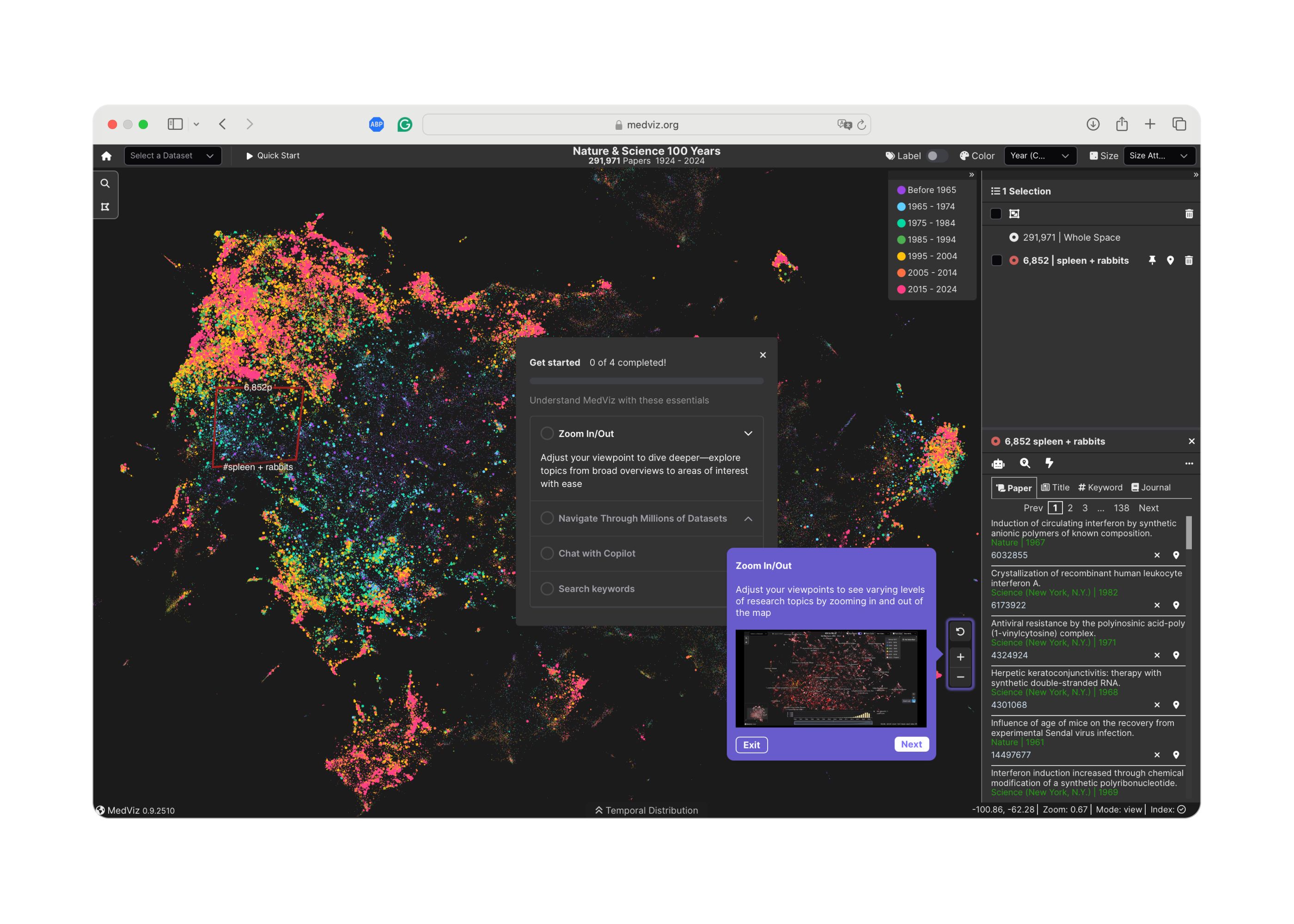Screen dimensions: 1294x924
Task: Collapse the Zoom In/Out section chevron
Action: 748,433
